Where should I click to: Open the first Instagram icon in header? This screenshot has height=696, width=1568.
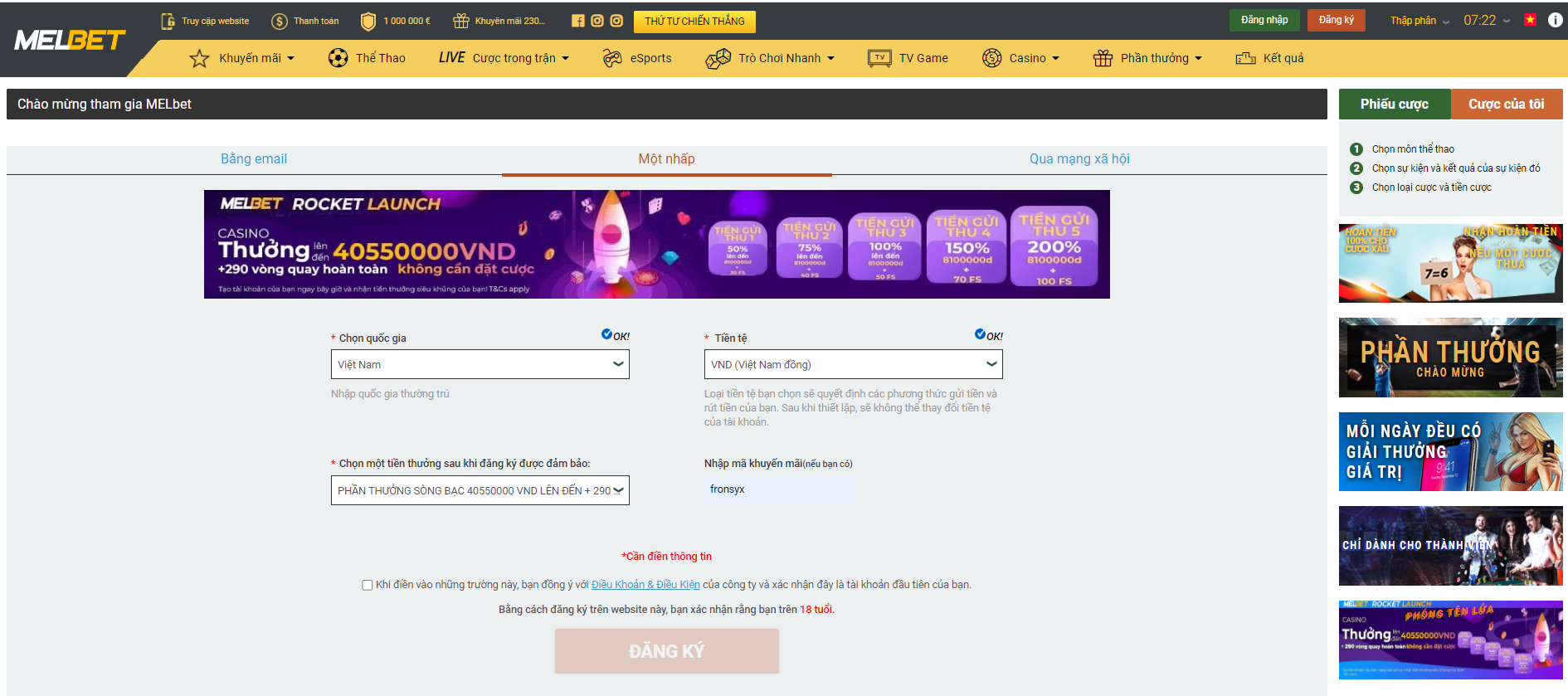pos(597,21)
